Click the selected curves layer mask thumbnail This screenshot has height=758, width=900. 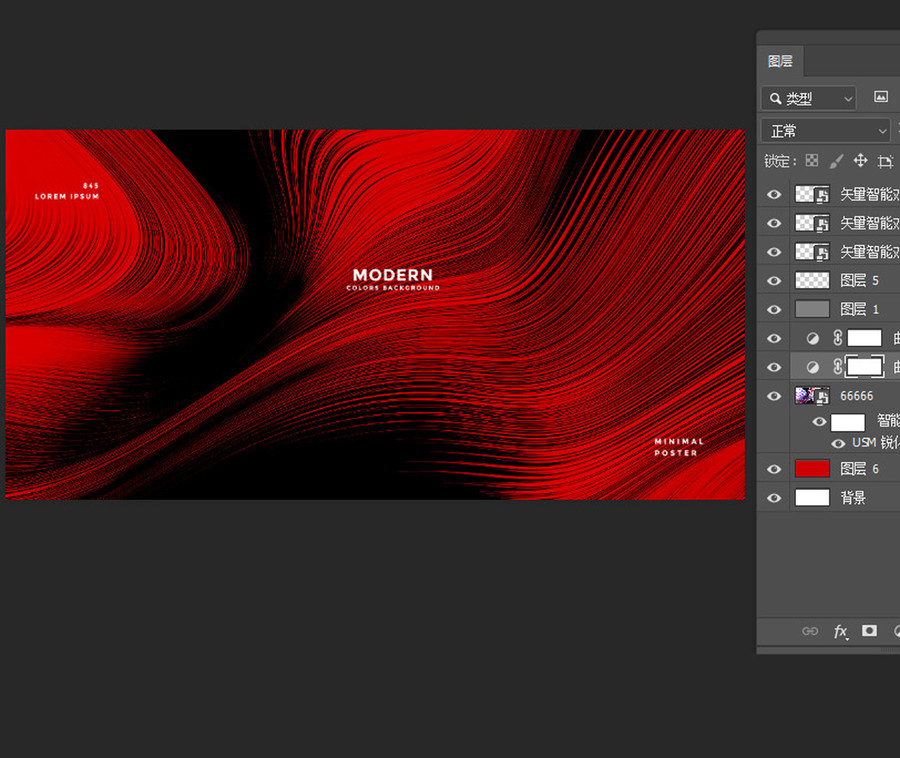tap(864, 367)
